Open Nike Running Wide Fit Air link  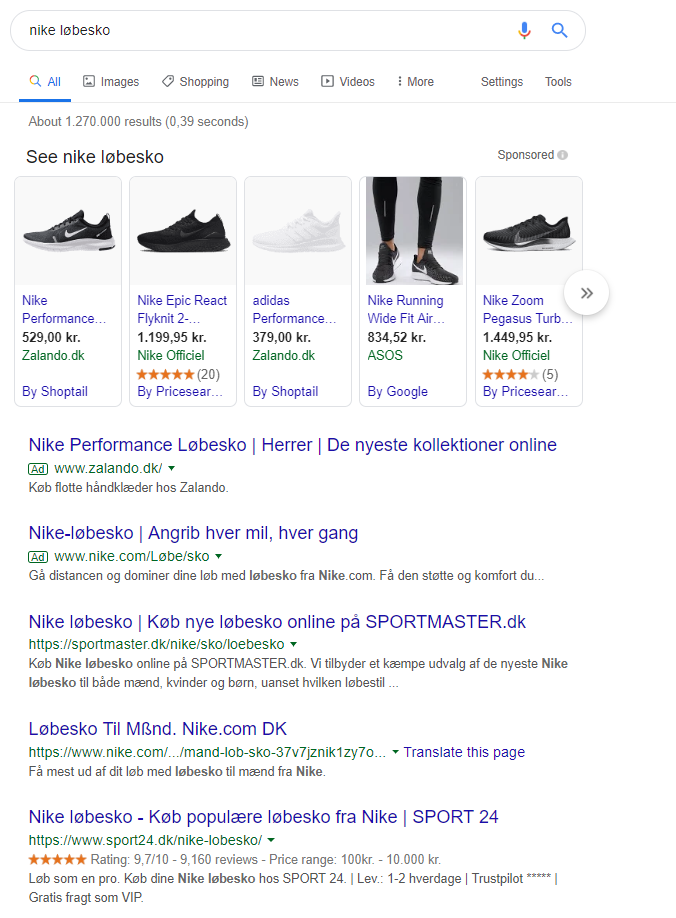pyautogui.click(x=406, y=309)
